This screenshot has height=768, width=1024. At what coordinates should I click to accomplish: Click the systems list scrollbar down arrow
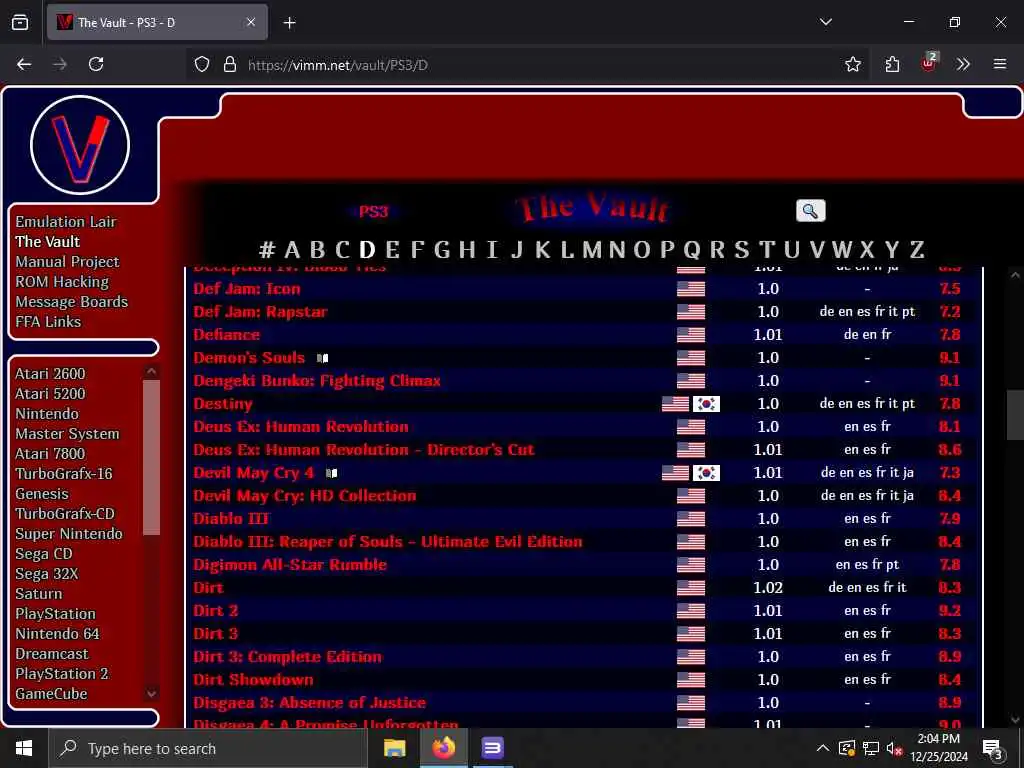(152, 694)
